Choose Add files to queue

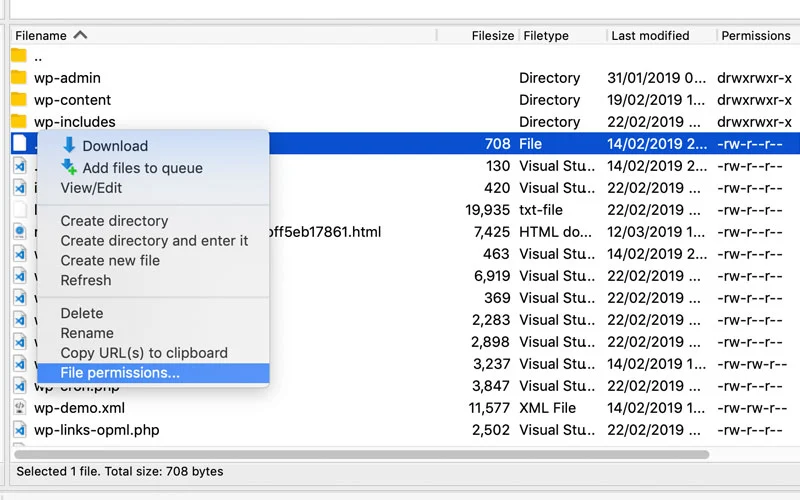[x=142, y=168]
